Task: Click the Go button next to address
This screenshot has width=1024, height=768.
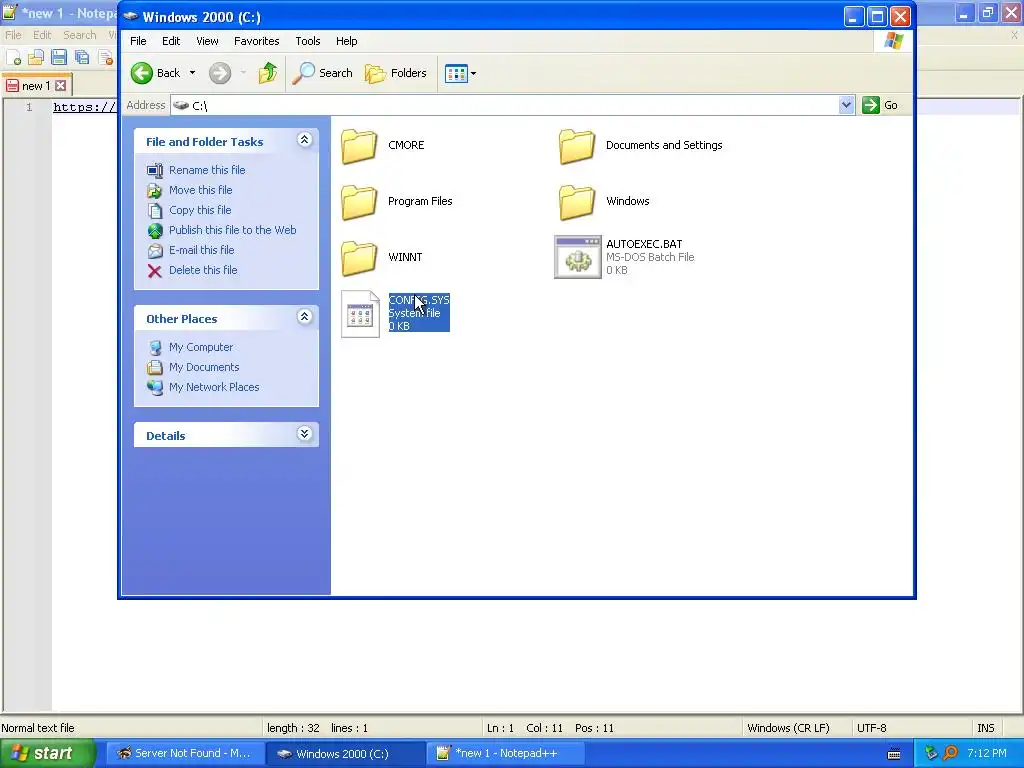Action: 880,105
